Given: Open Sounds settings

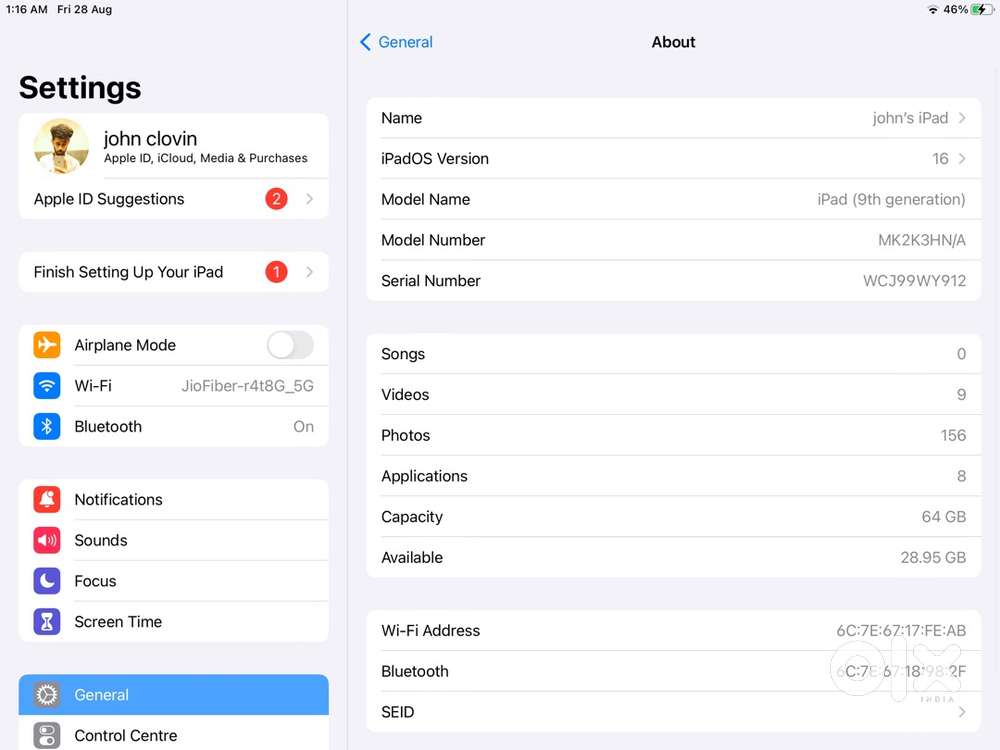Looking at the screenshot, I should 173,540.
